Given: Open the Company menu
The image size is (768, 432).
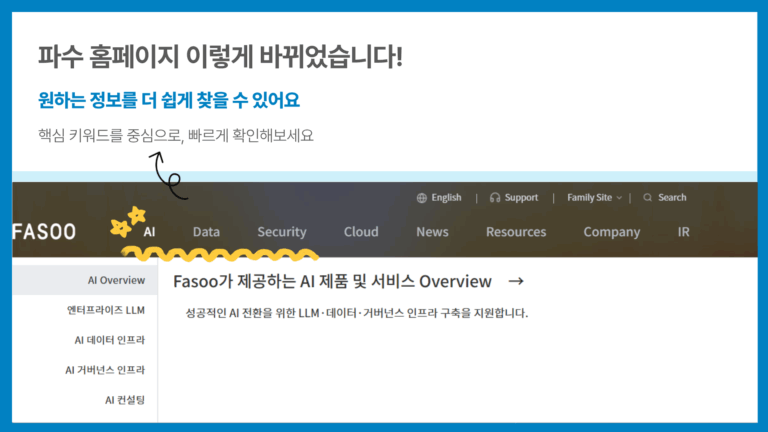Looking at the screenshot, I should click(x=611, y=232).
